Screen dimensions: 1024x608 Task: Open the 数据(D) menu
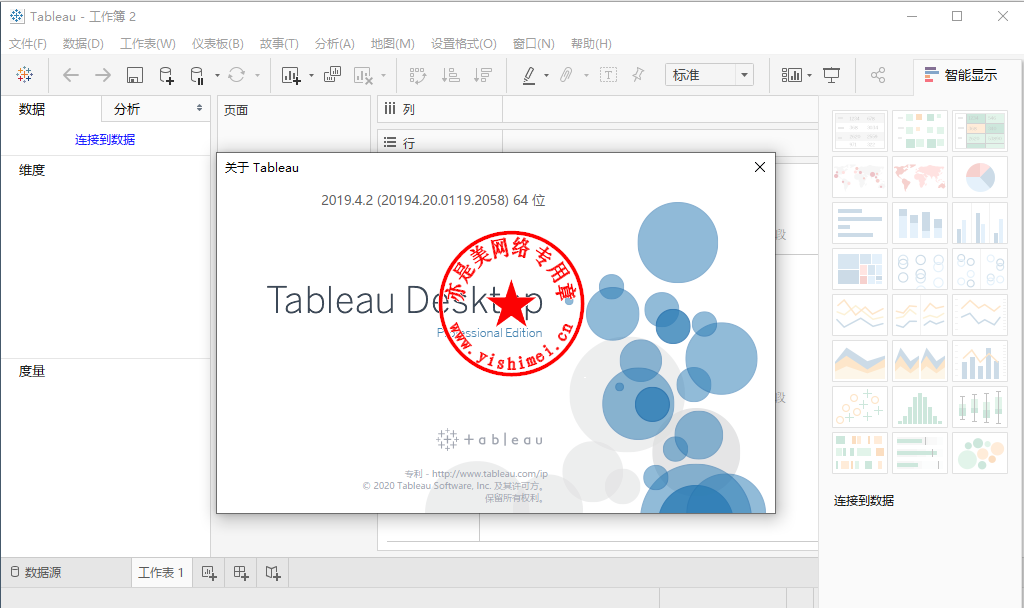point(83,44)
